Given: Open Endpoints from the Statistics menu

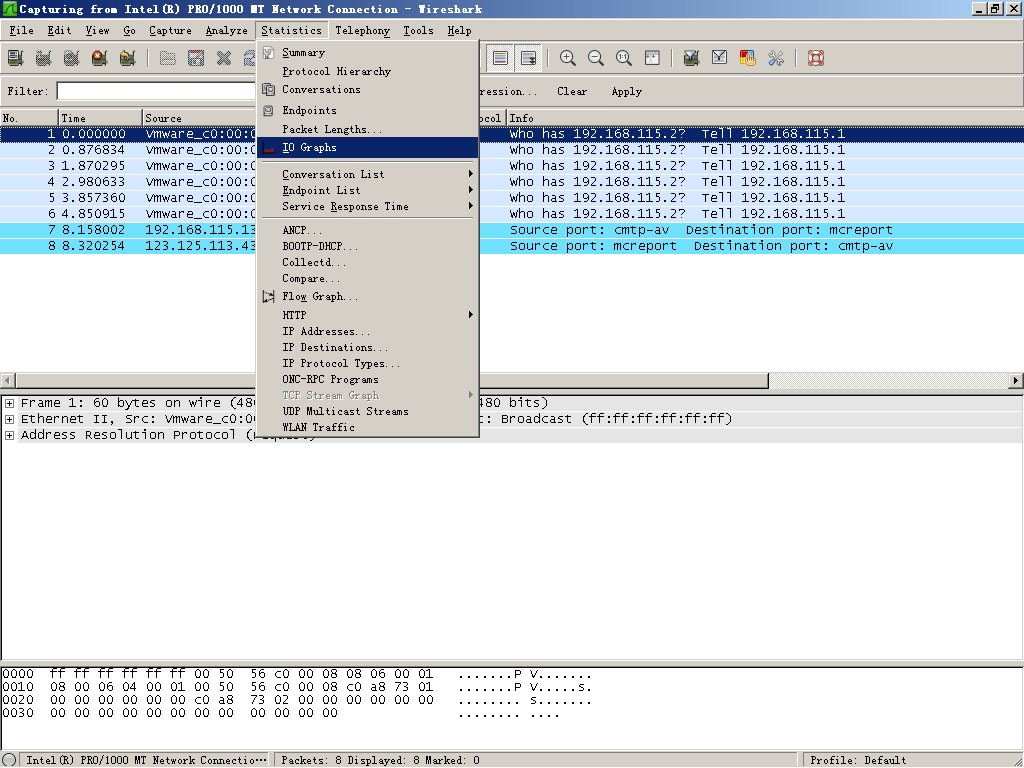Looking at the screenshot, I should [x=368, y=110].
